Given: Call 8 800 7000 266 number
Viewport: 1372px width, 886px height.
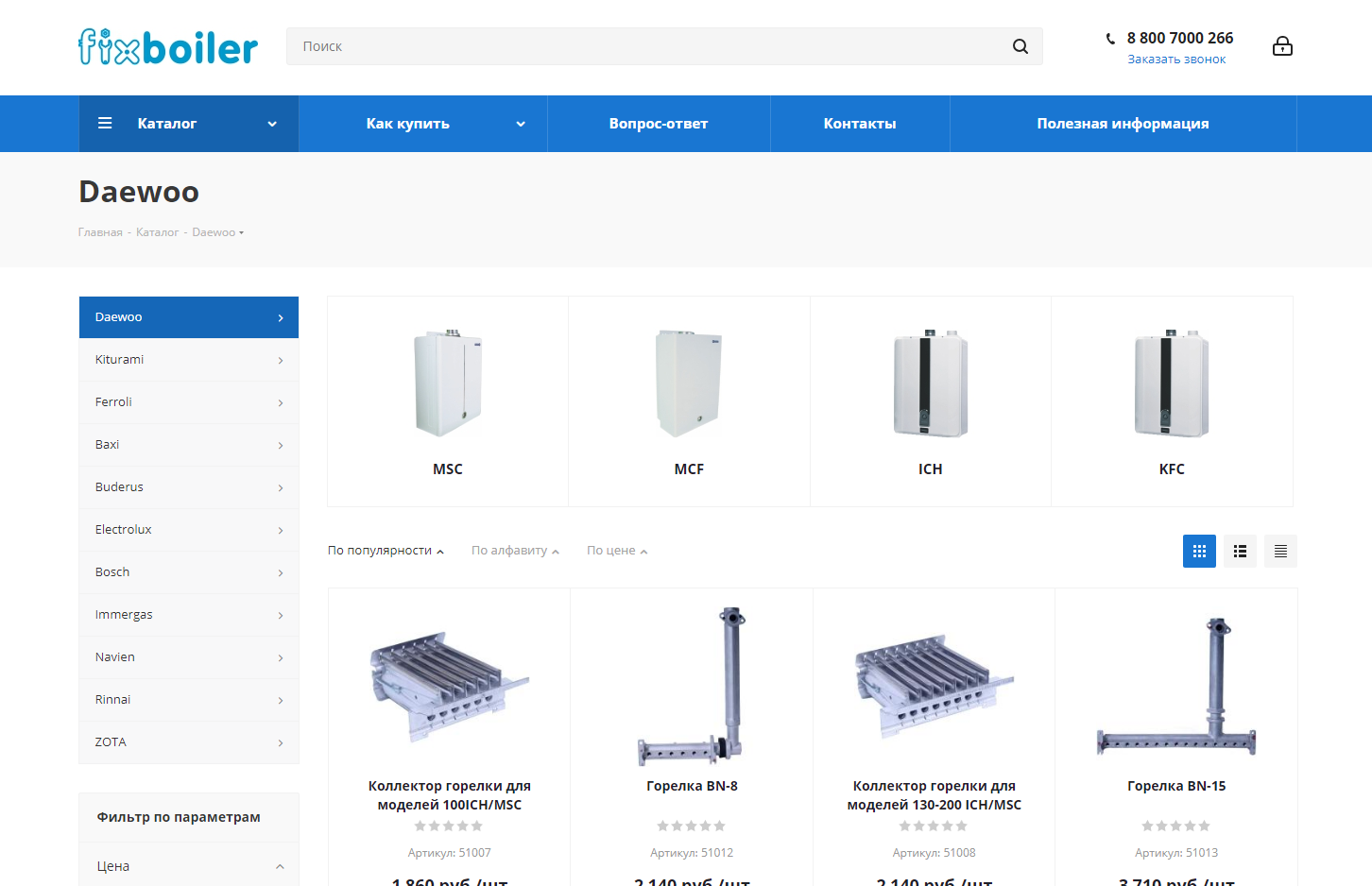Looking at the screenshot, I should pos(1180,38).
